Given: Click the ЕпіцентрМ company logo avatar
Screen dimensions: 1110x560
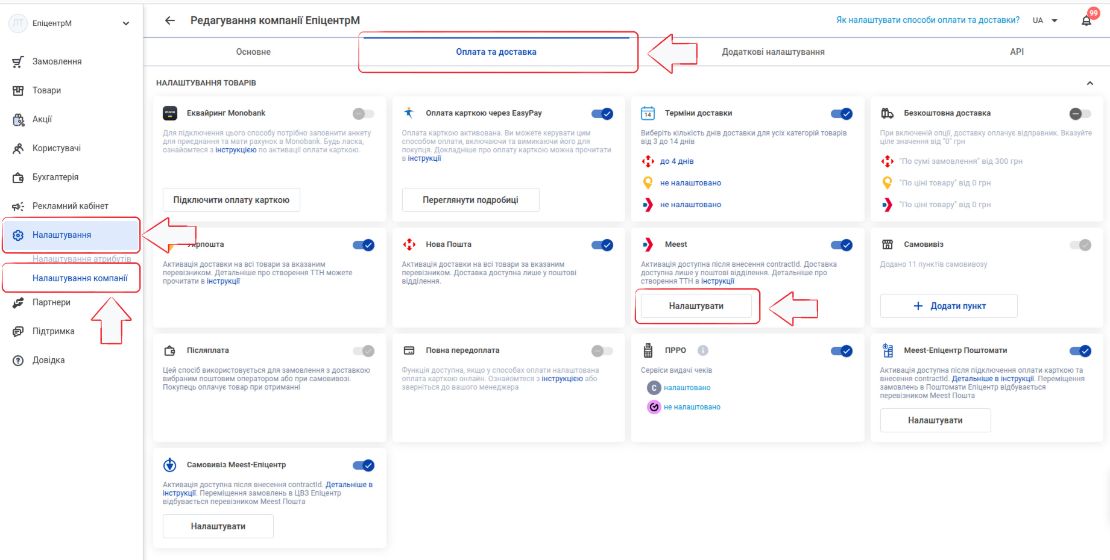Looking at the screenshot, I should click(x=18, y=23).
